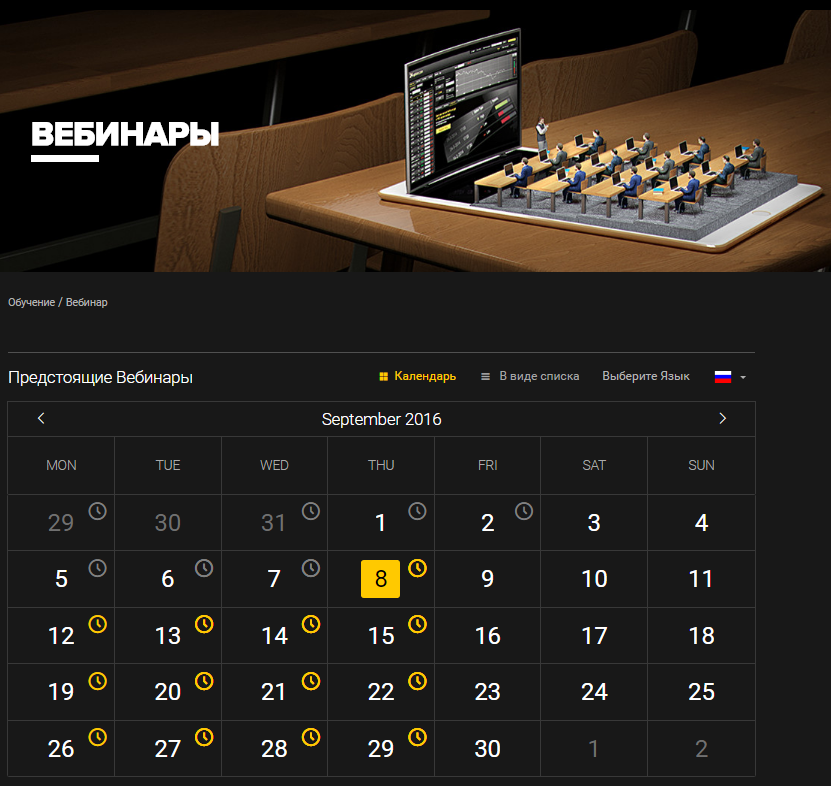Screen dimensions: 831x786
Task: Click the clock icon on September 20
Action: (204, 681)
